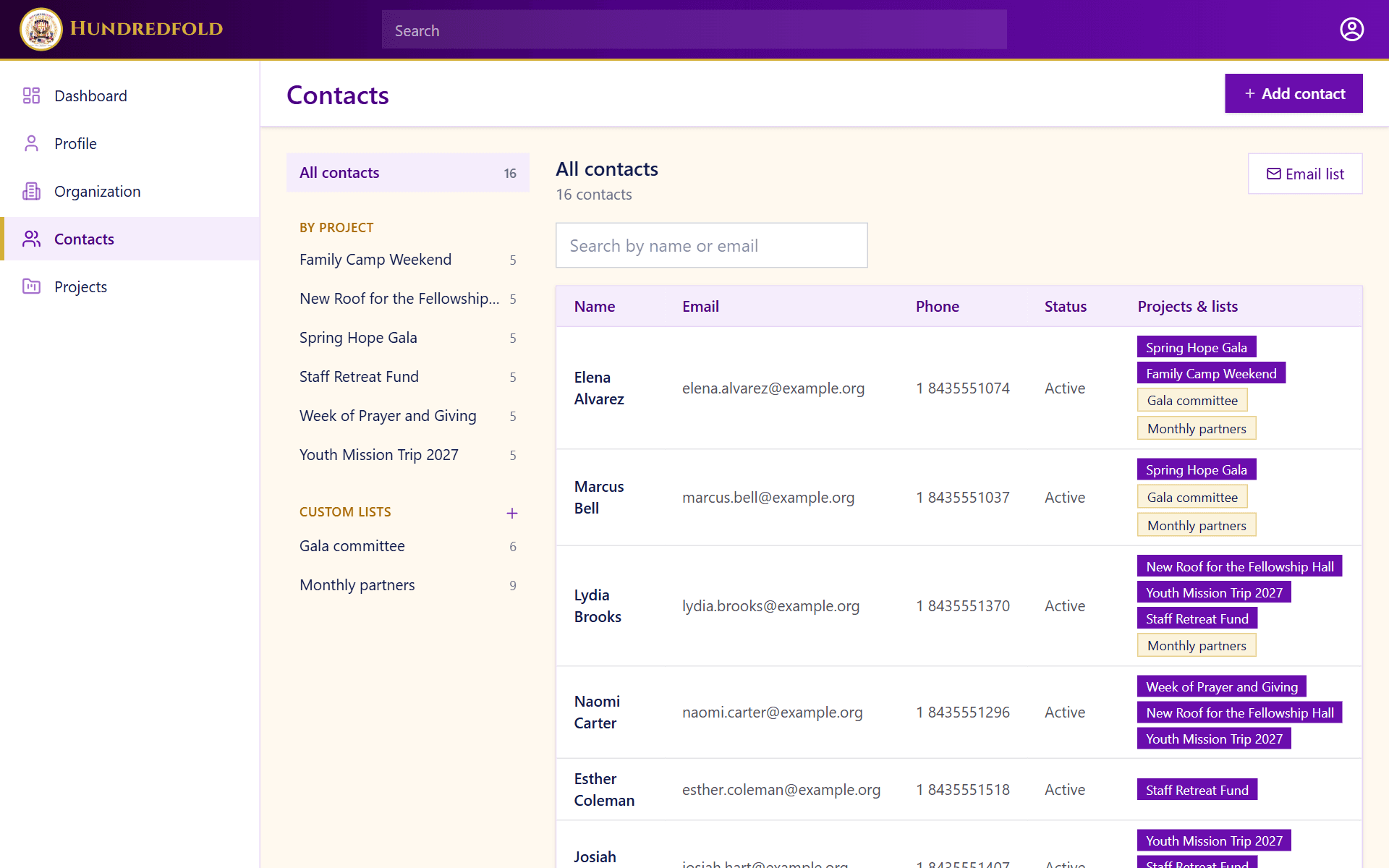Click the Add contact button
This screenshot has width=1389, height=868.
[1294, 93]
